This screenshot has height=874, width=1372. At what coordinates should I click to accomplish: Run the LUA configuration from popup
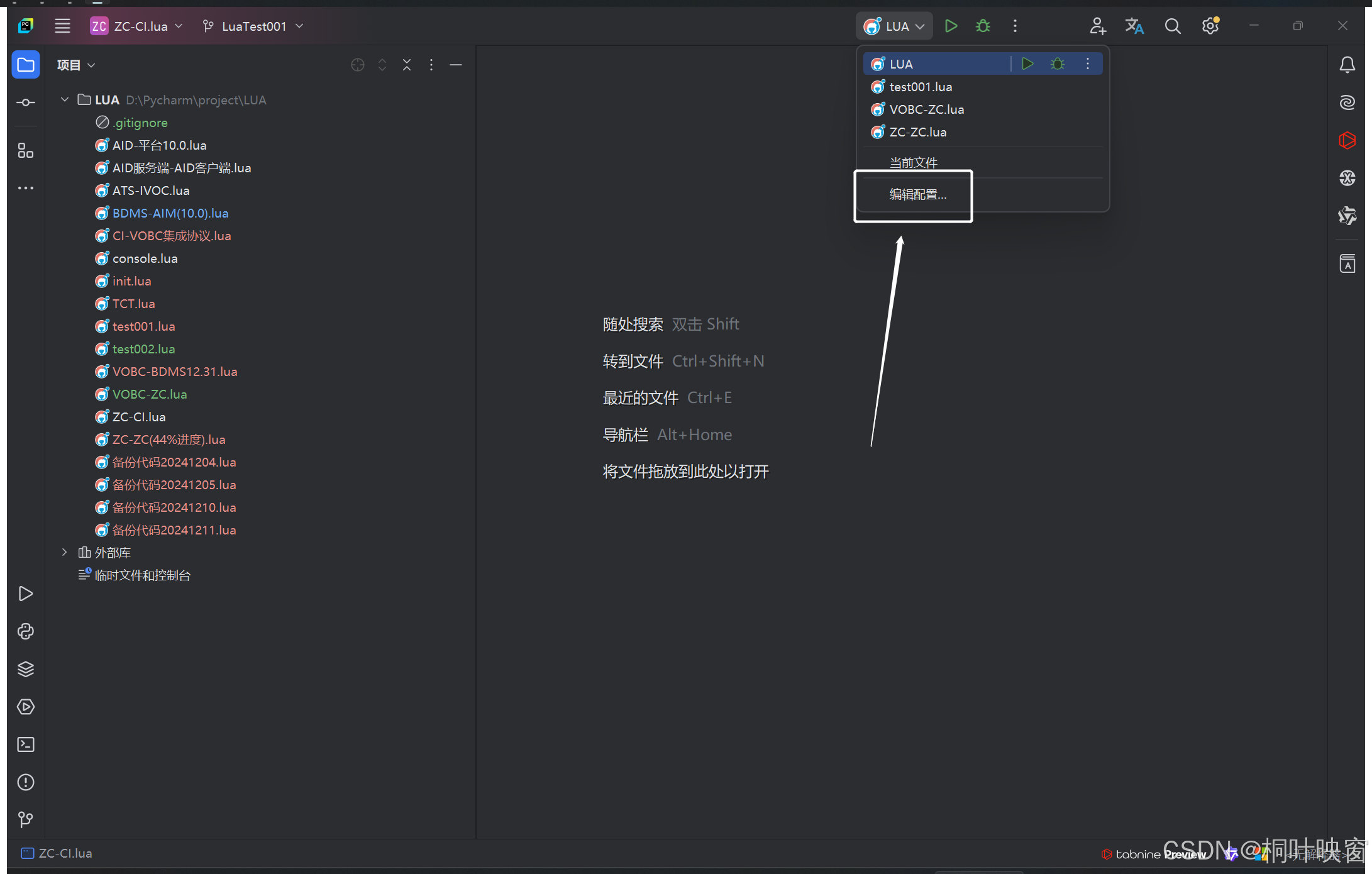1027,64
